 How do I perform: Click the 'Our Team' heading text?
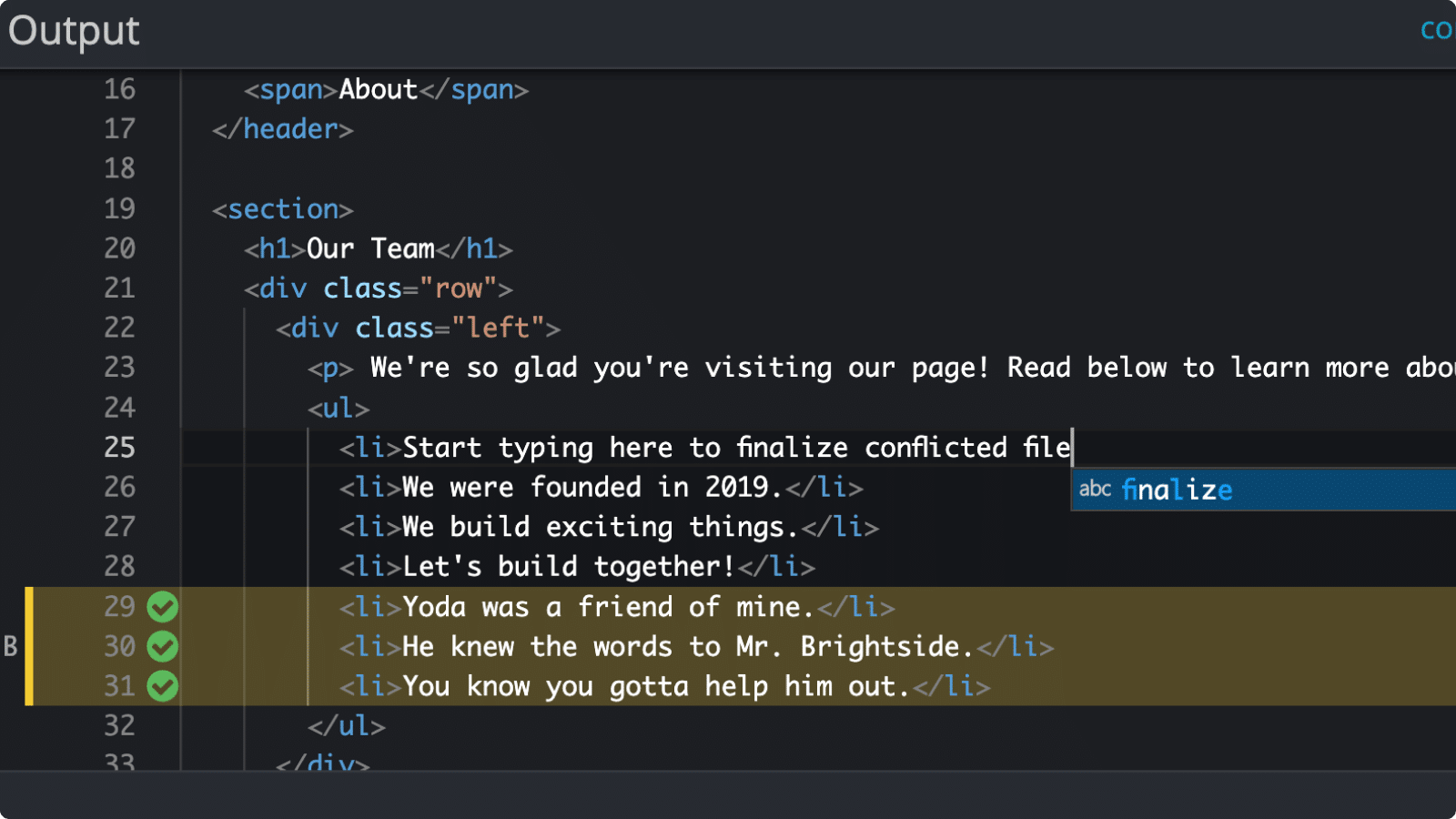click(x=370, y=248)
